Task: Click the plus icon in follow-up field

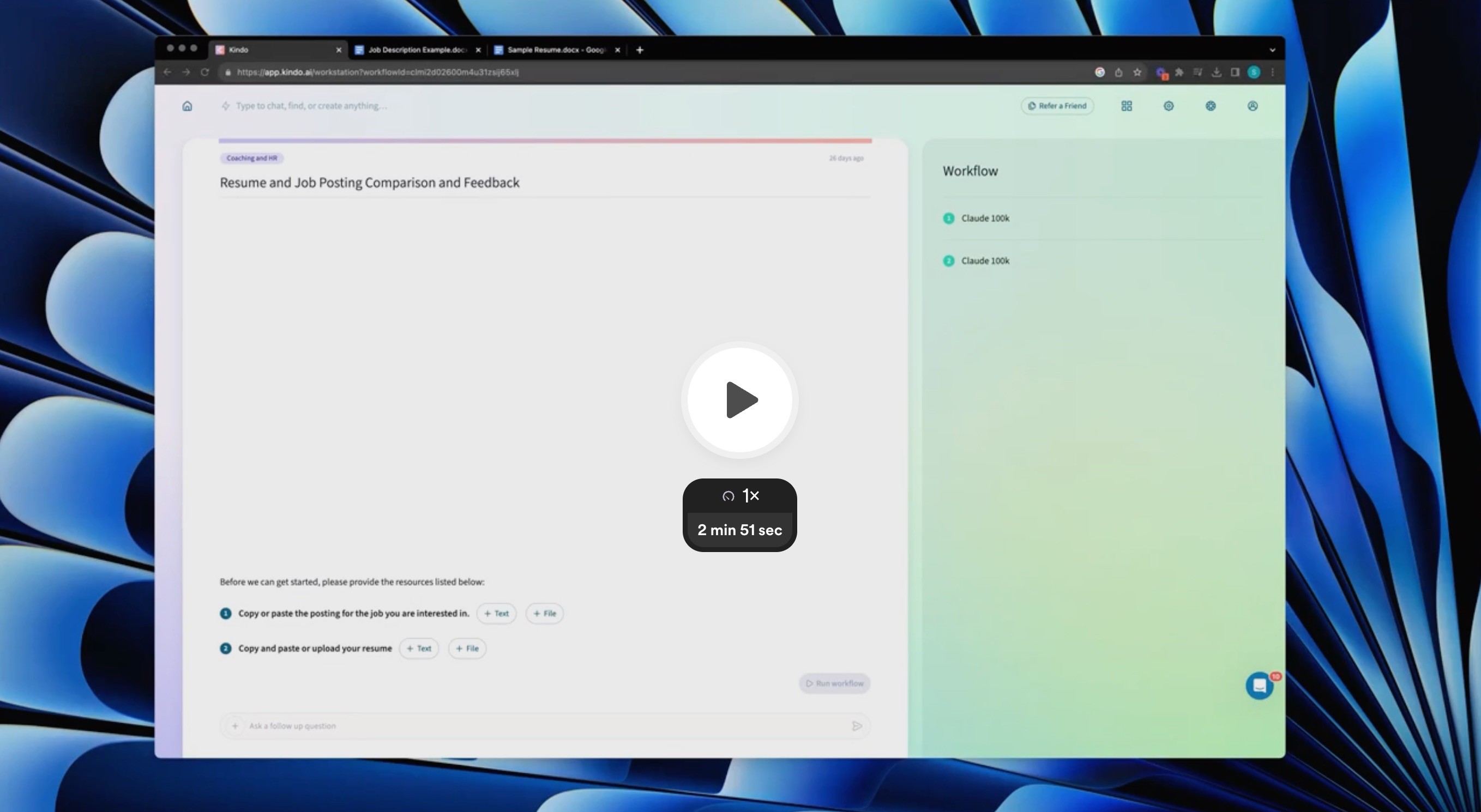Action: click(234, 726)
